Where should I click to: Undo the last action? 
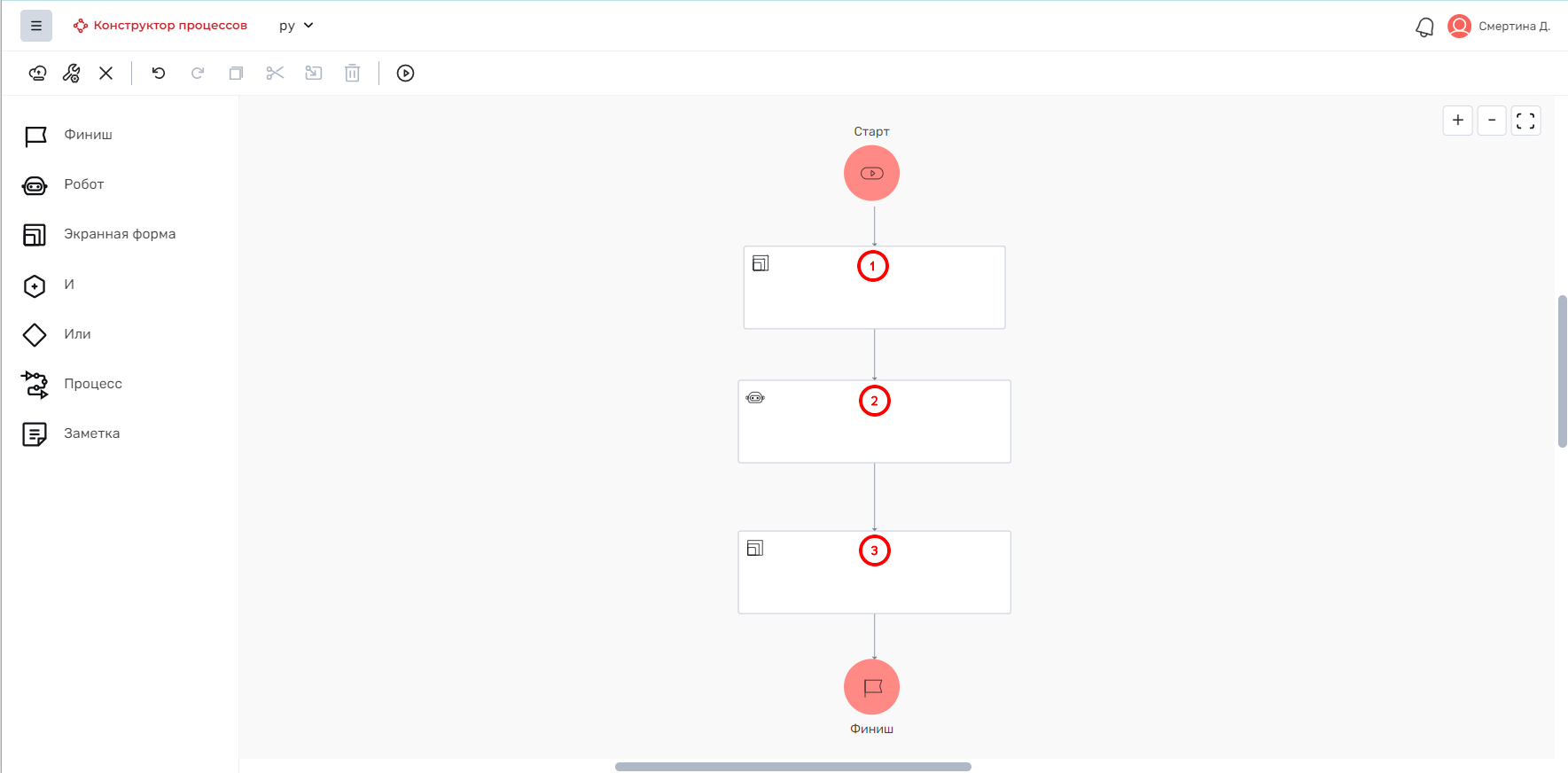pyautogui.click(x=159, y=74)
